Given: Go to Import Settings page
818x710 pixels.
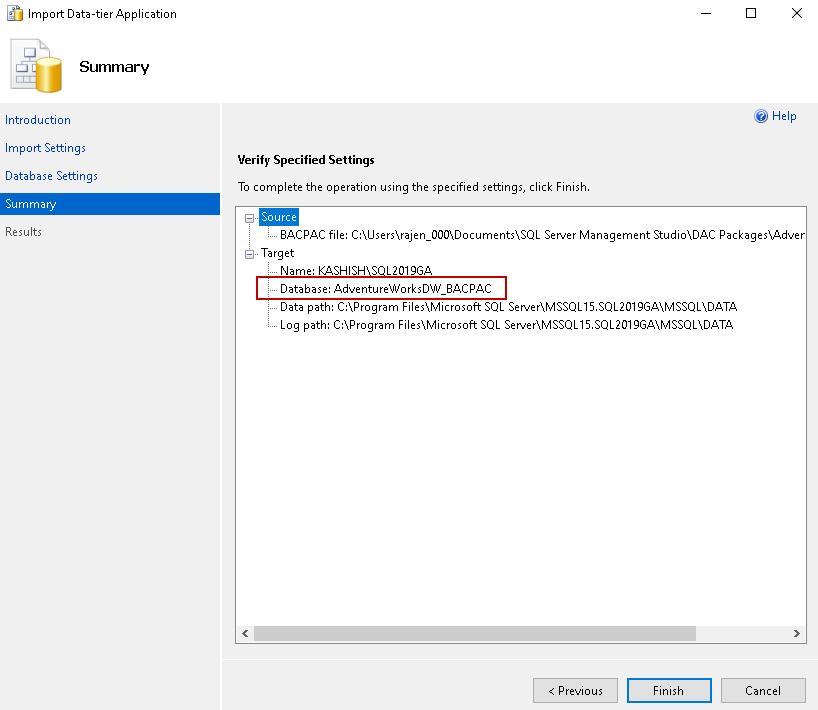Looking at the screenshot, I should (x=45, y=148).
